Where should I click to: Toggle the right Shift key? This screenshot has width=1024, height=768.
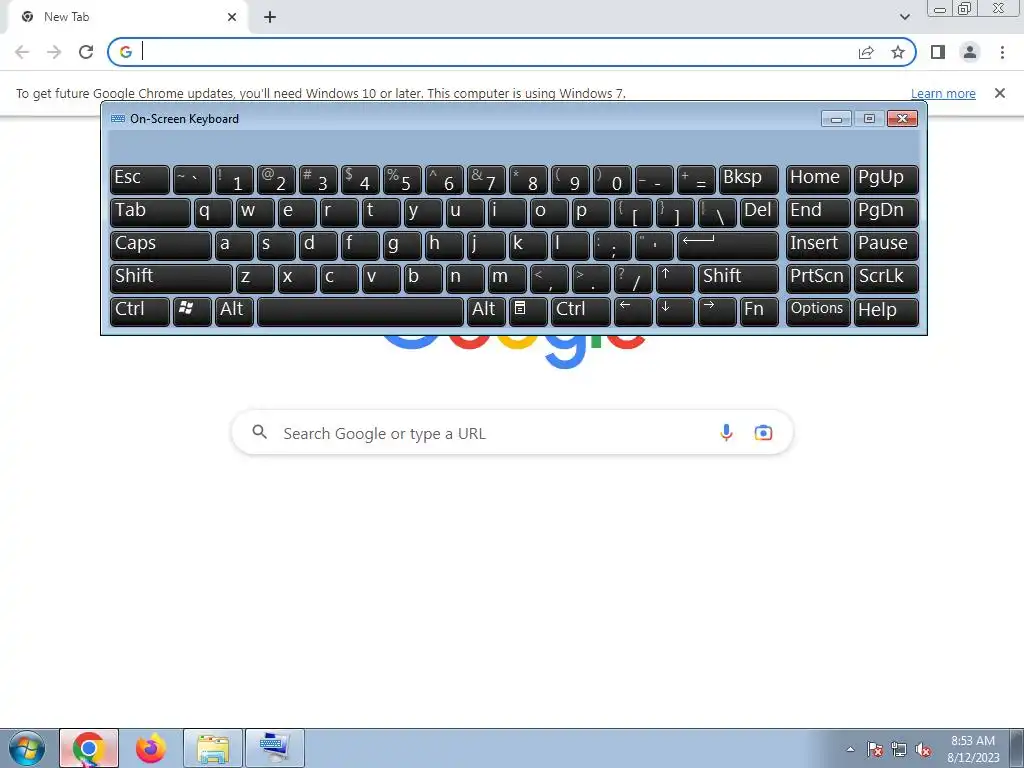738,278
